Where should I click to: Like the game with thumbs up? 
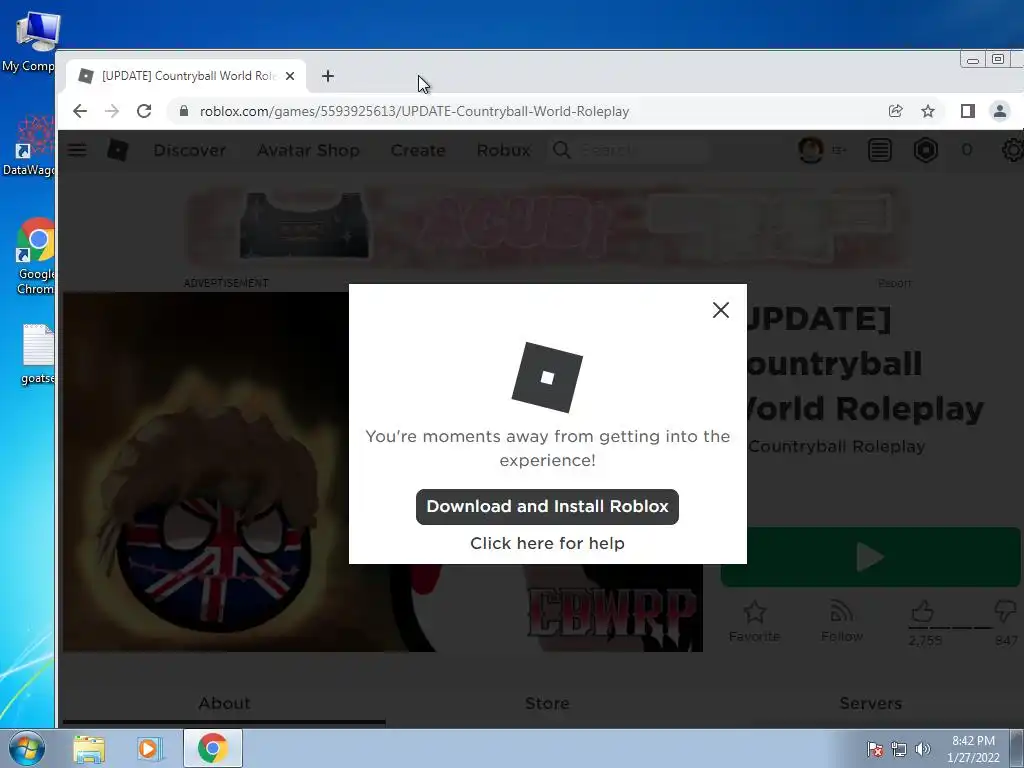pyautogui.click(x=923, y=613)
